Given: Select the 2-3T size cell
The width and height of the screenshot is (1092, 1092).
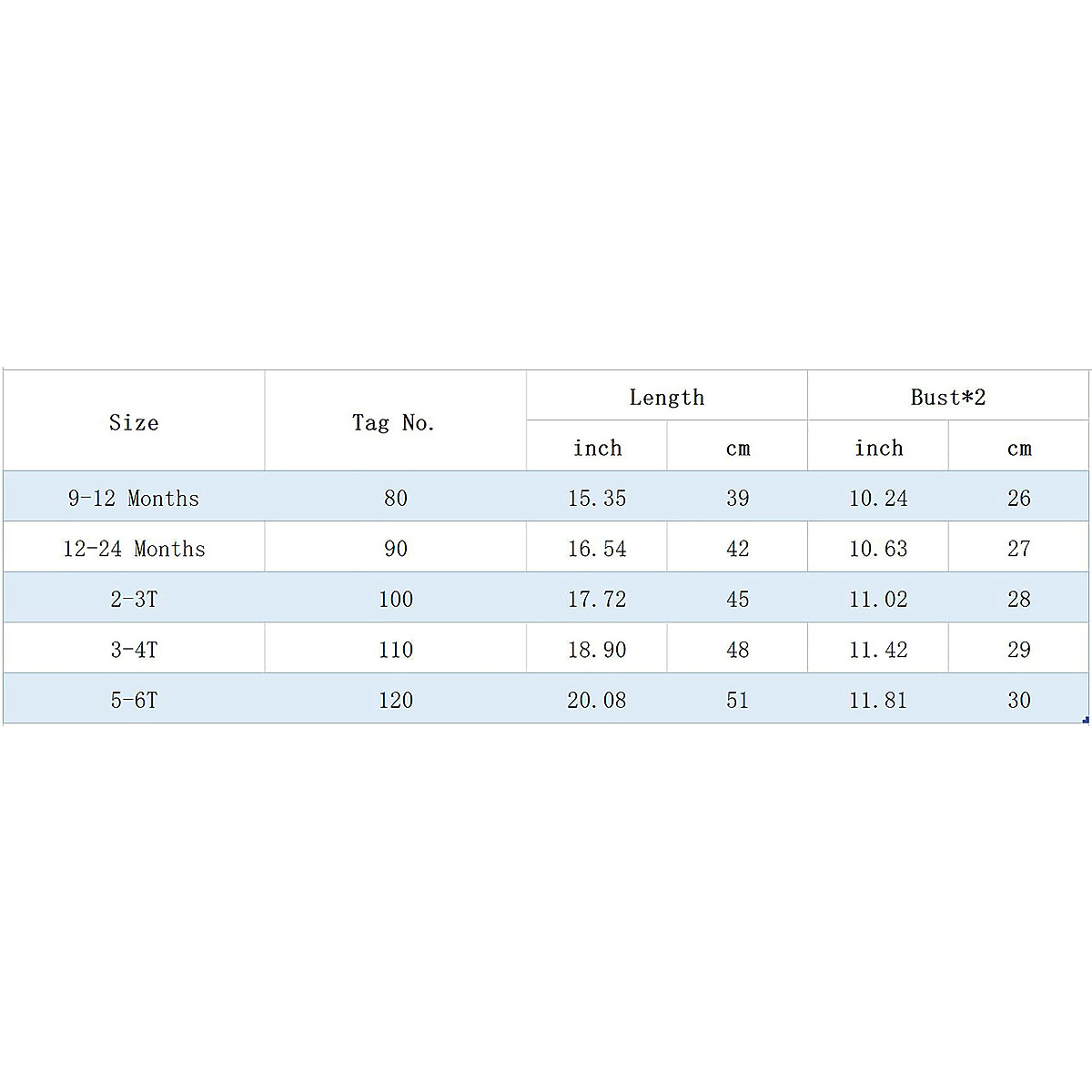Looking at the screenshot, I should 134,599.
